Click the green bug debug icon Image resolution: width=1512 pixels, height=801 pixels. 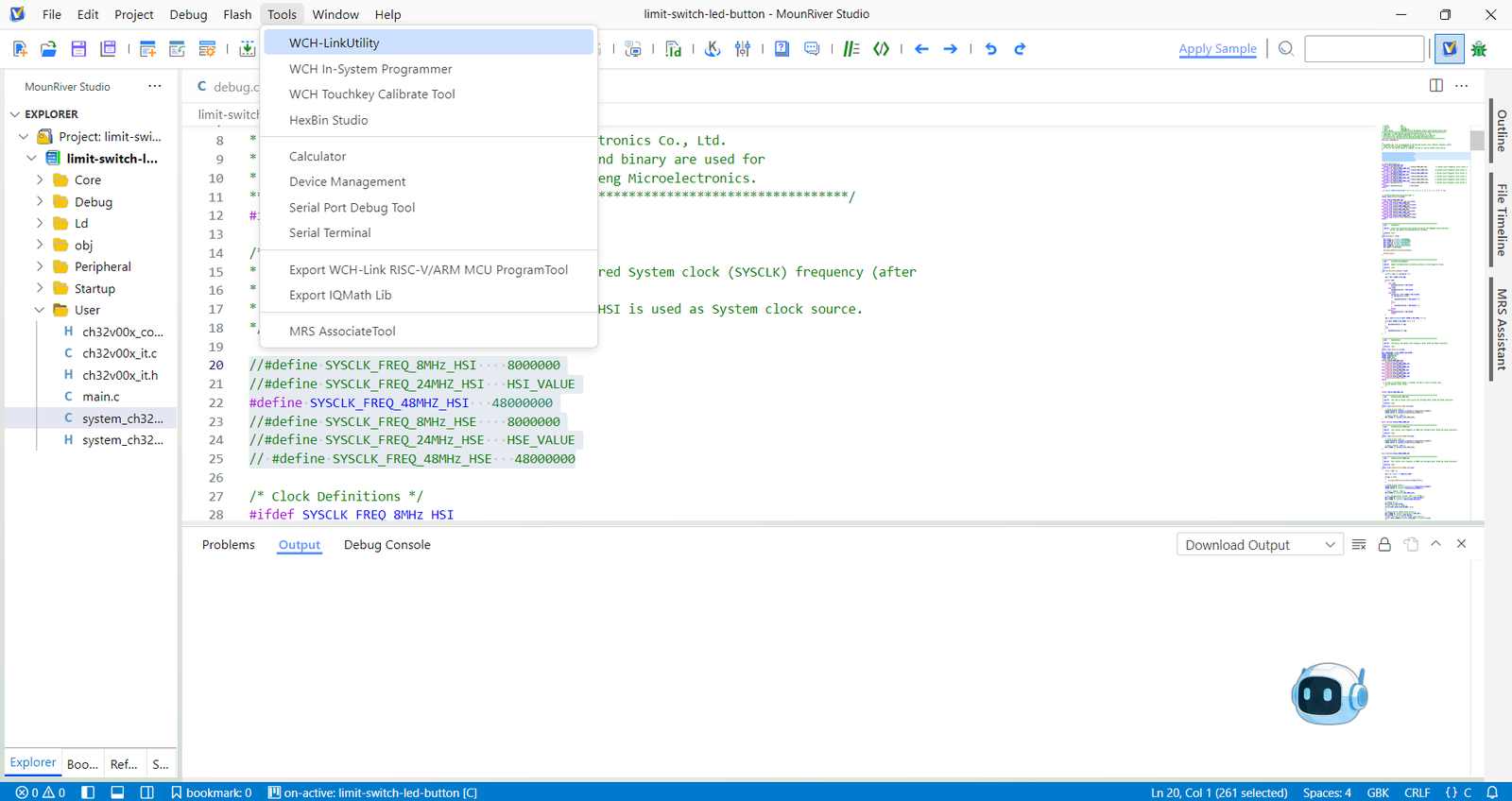click(x=1479, y=49)
